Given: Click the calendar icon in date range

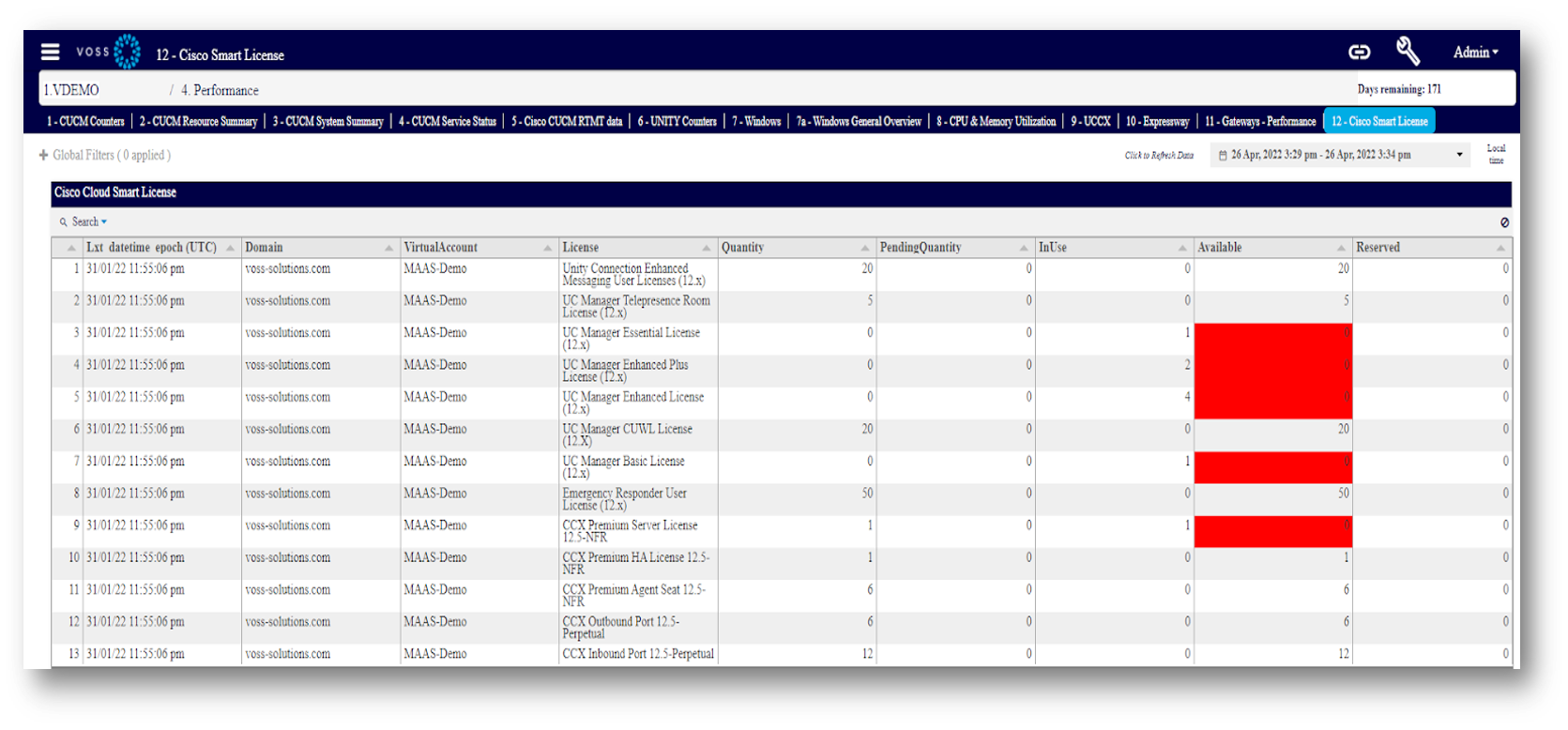Looking at the screenshot, I should click(1223, 156).
